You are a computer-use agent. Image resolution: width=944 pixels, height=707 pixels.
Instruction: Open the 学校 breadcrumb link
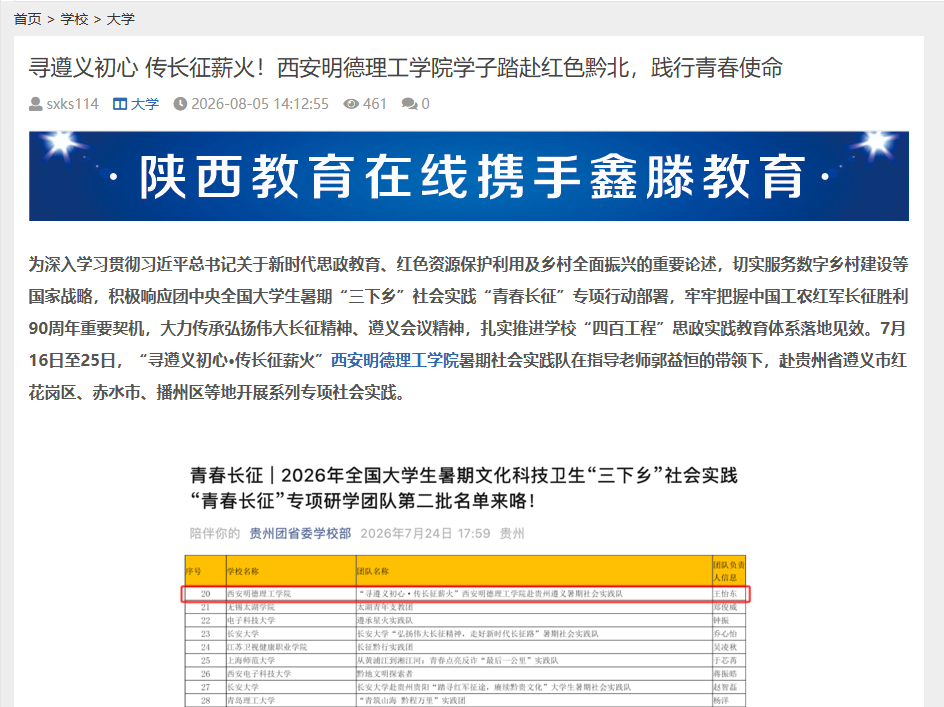pos(74,19)
